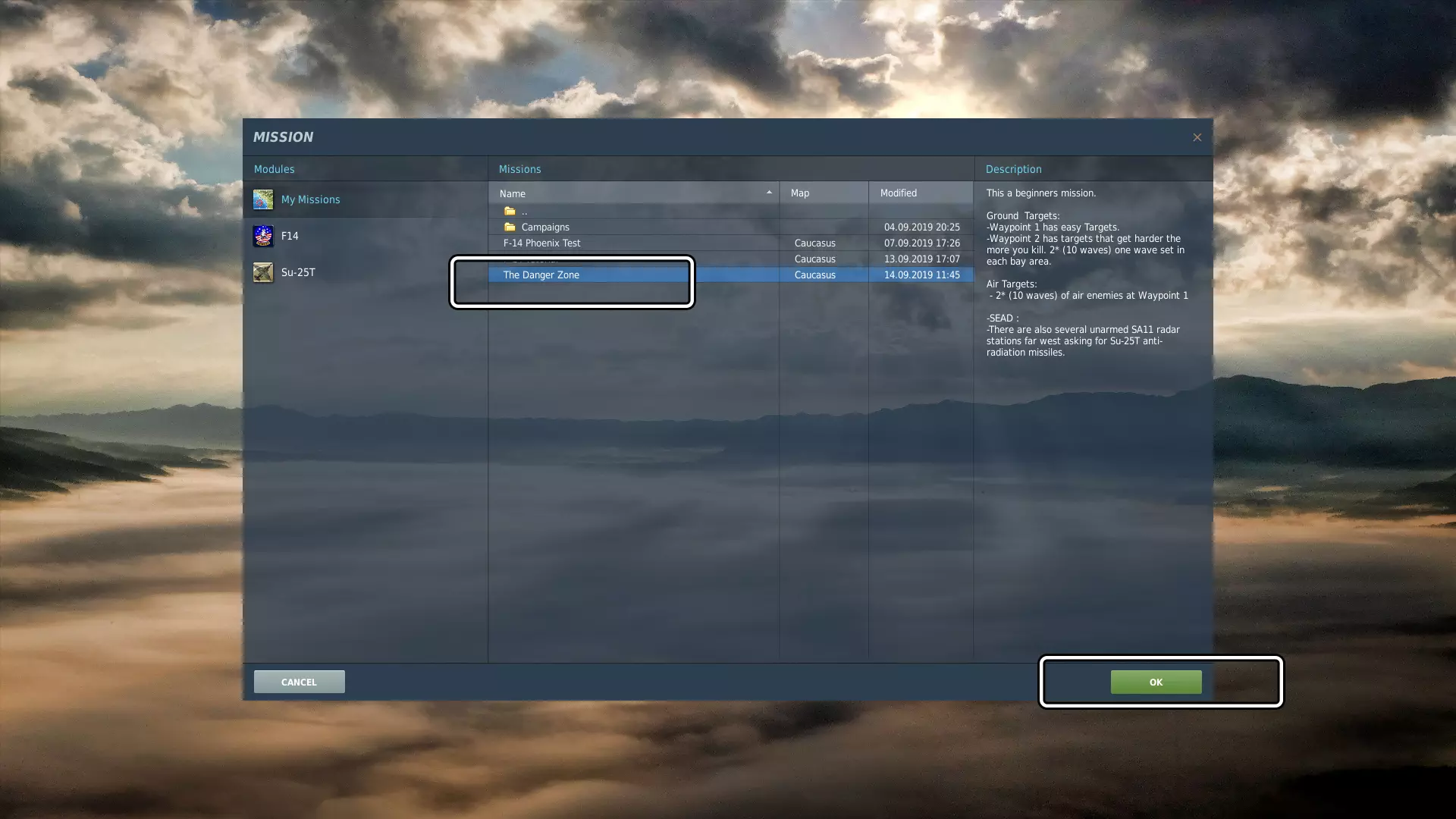Select The Danger Zone mission row
The height and width of the screenshot is (819, 1456).
[x=541, y=275]
